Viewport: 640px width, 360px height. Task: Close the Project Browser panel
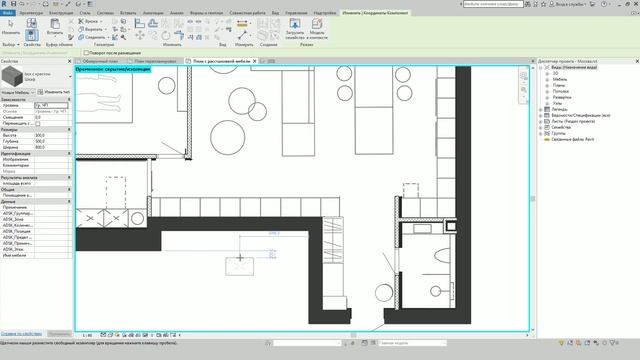(x=637, y=61)
